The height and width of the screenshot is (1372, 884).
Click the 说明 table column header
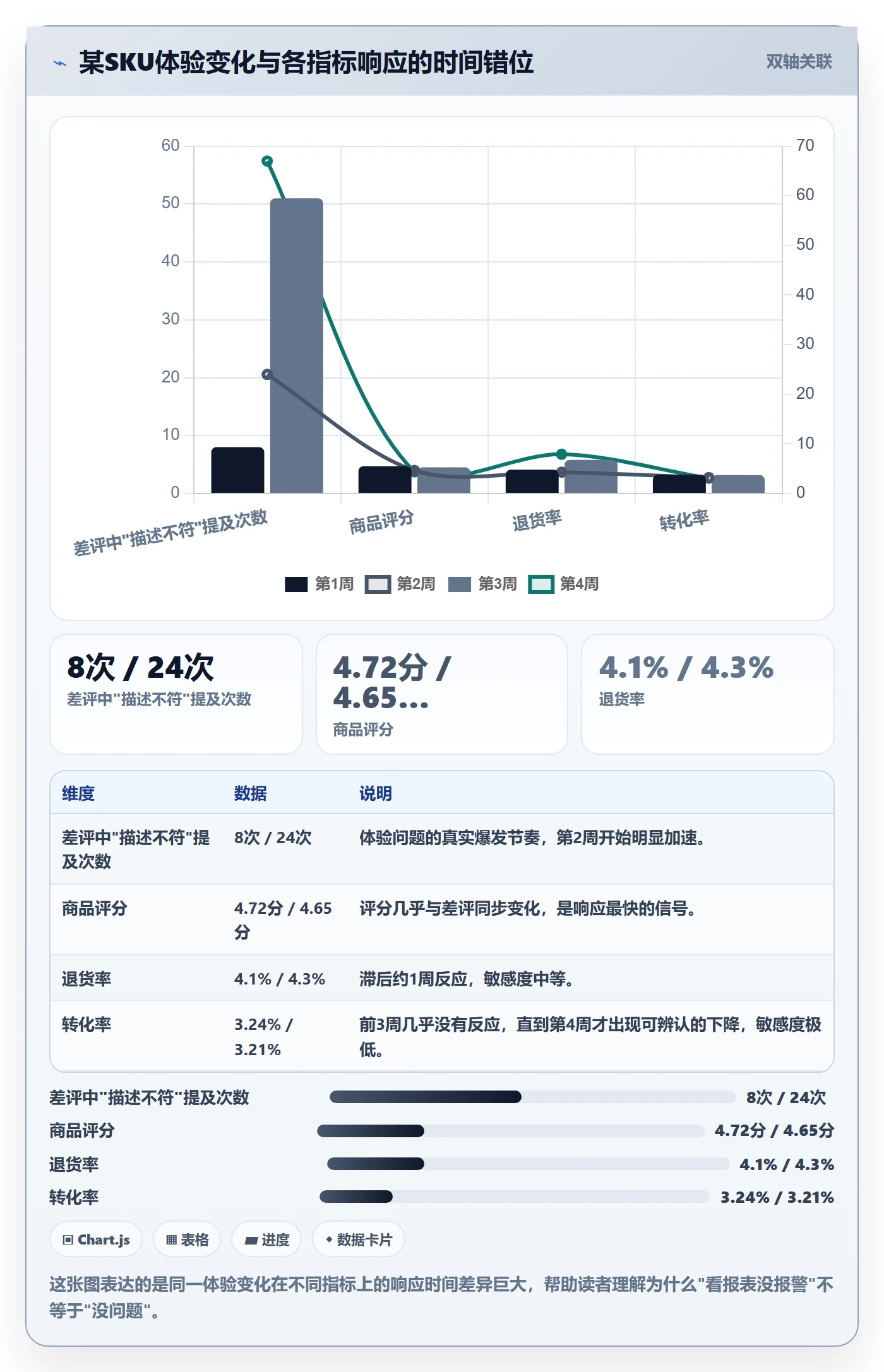[x=376, y=793]
